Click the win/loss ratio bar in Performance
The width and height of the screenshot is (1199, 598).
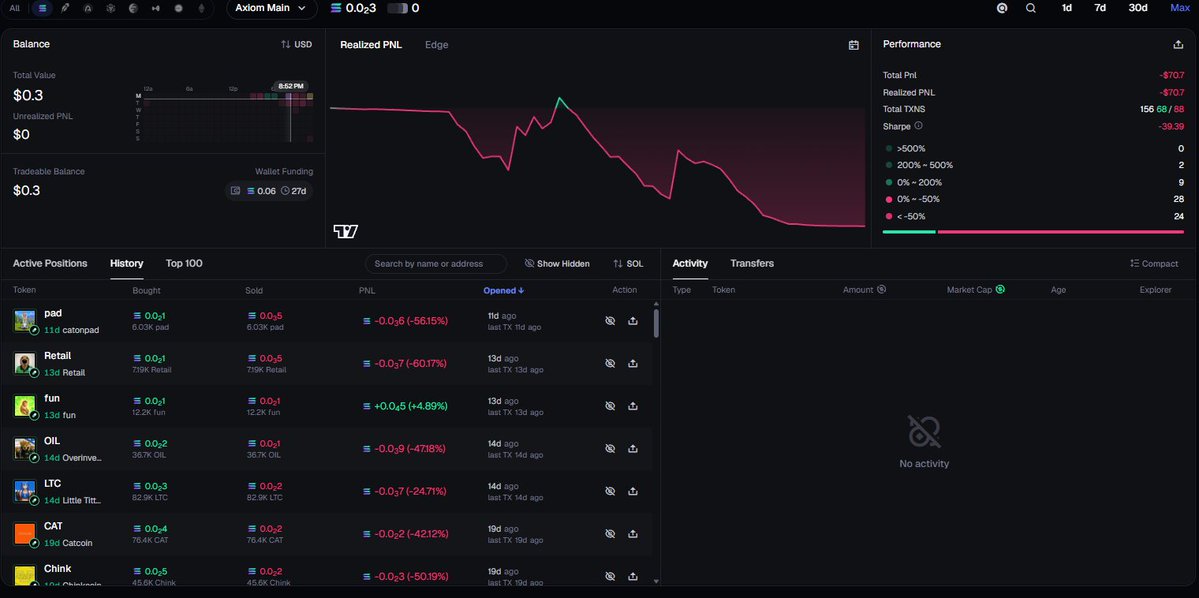[x=1033, y=231]
